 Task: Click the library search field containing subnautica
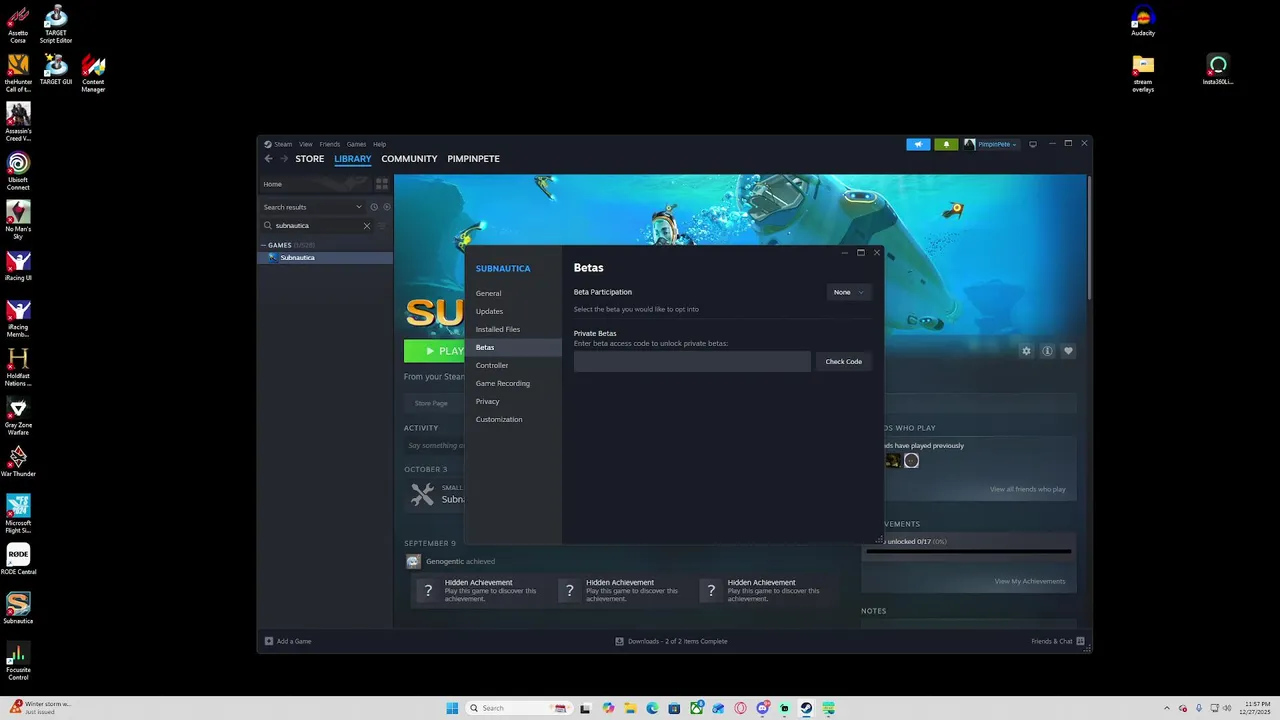316,226
